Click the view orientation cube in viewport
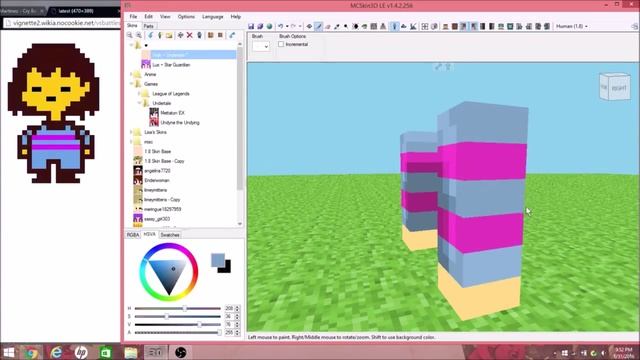Image resolution: width=640 pixels, height=360 pixels. 615,86
